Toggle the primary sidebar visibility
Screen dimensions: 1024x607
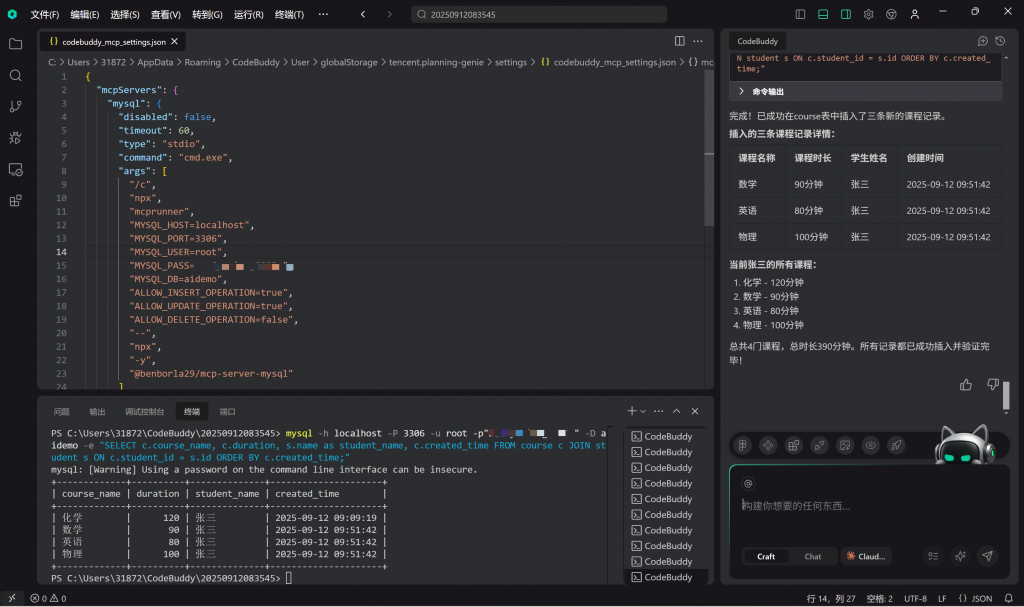coord(800,14)
